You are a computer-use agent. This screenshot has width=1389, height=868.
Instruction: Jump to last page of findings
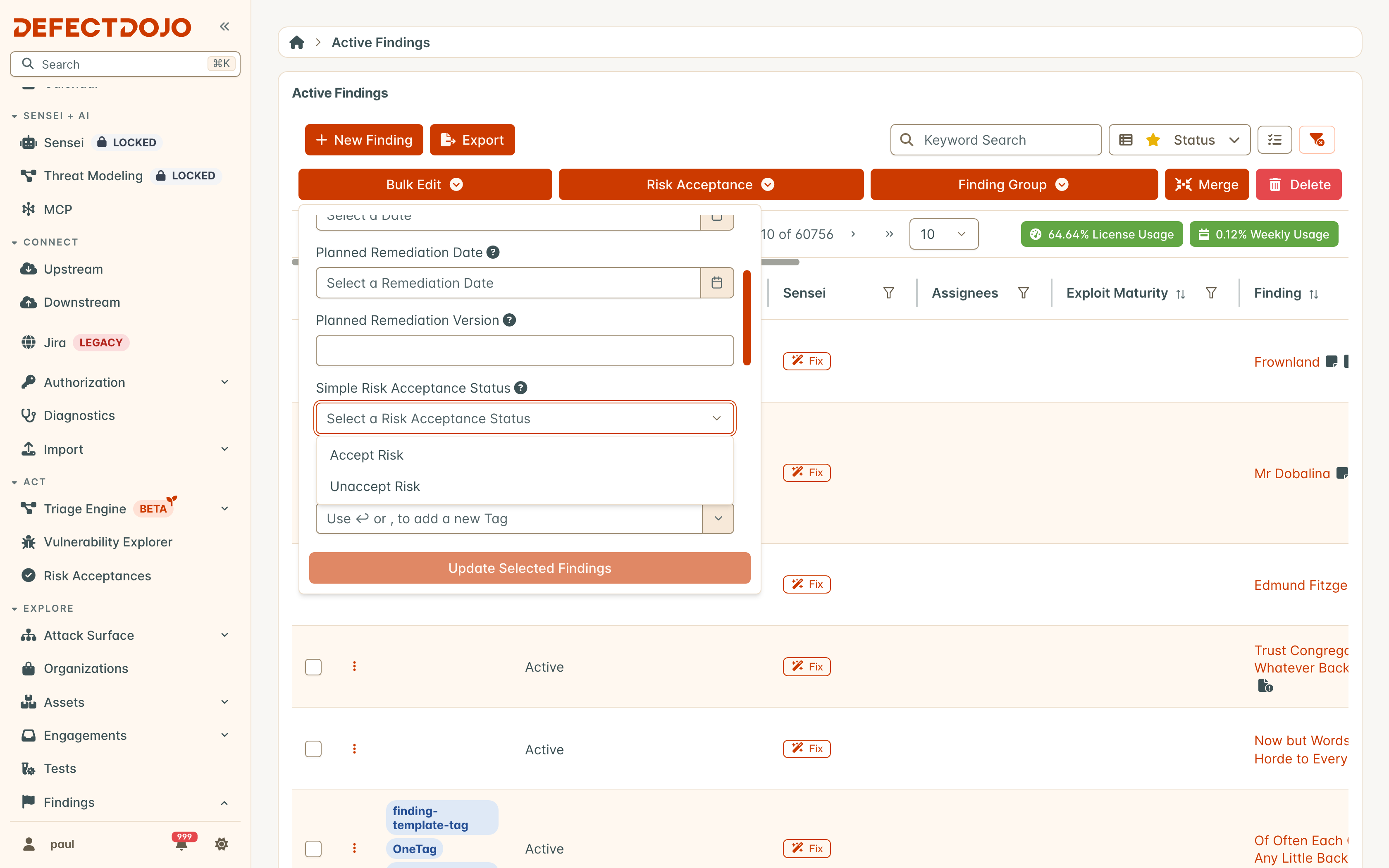click(x=889, y=234)
